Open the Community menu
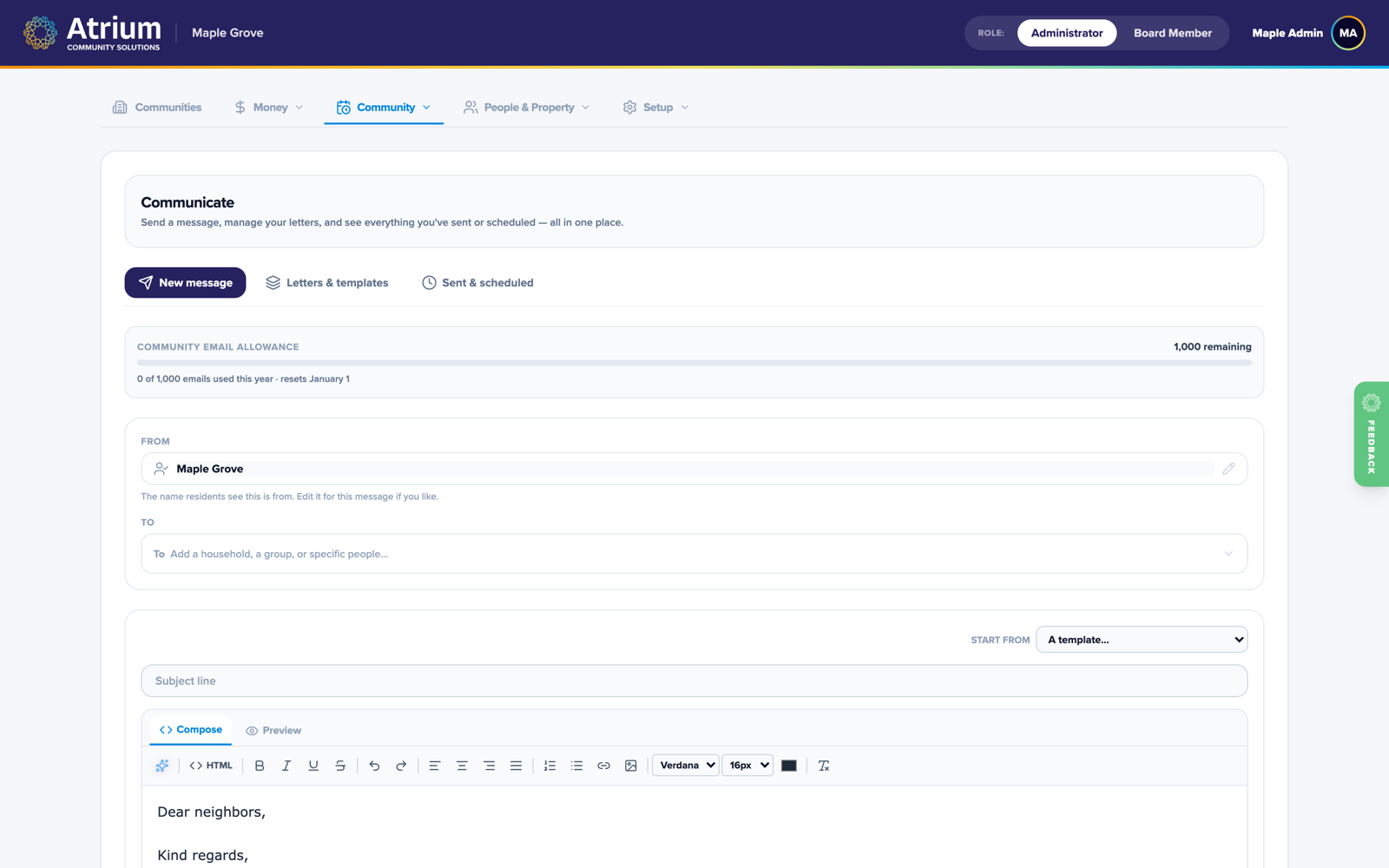The height and width of the screenshot is (868, 1389). [x=384, y=108]
